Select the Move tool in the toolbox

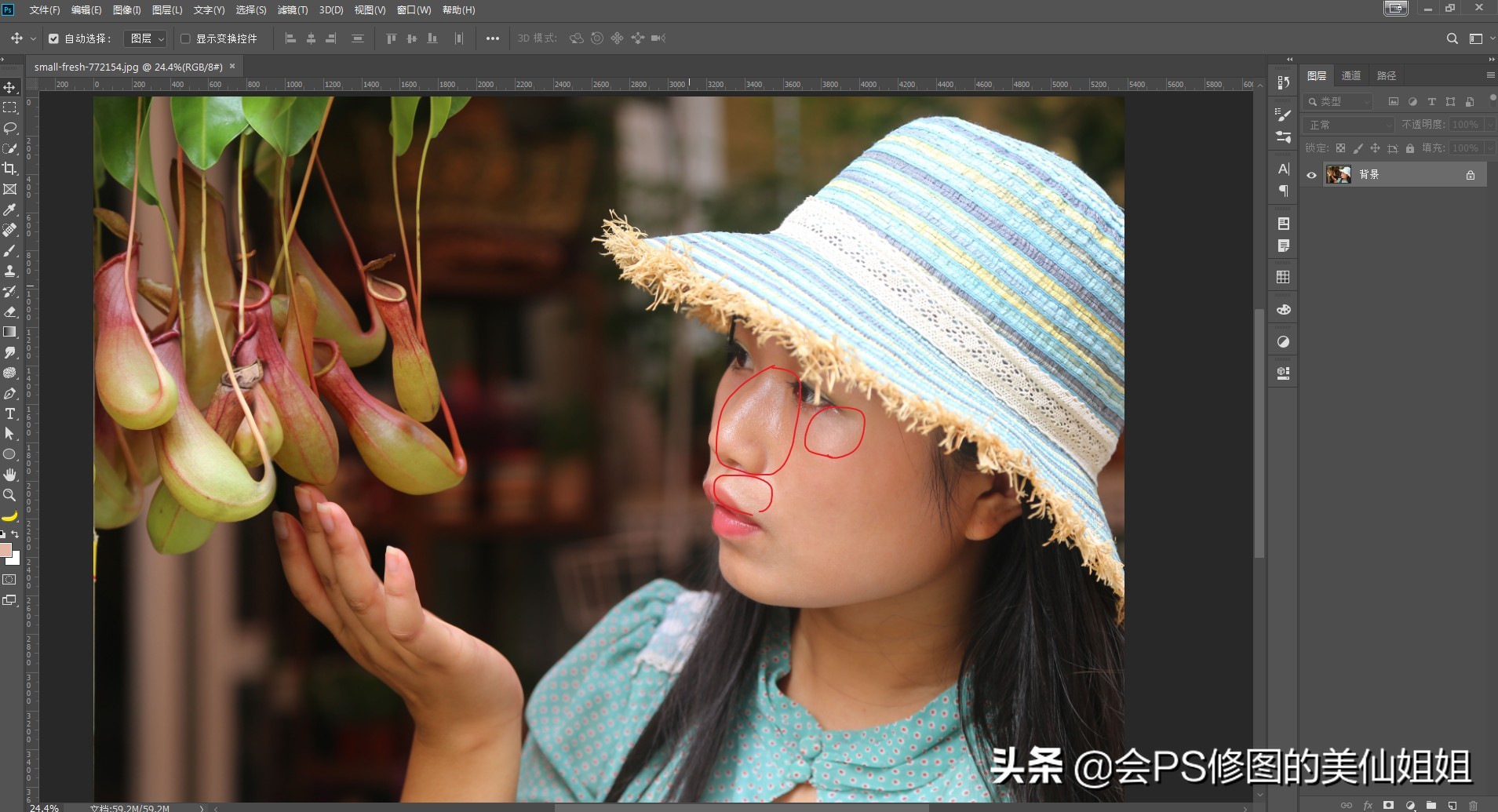coord(10,87)
